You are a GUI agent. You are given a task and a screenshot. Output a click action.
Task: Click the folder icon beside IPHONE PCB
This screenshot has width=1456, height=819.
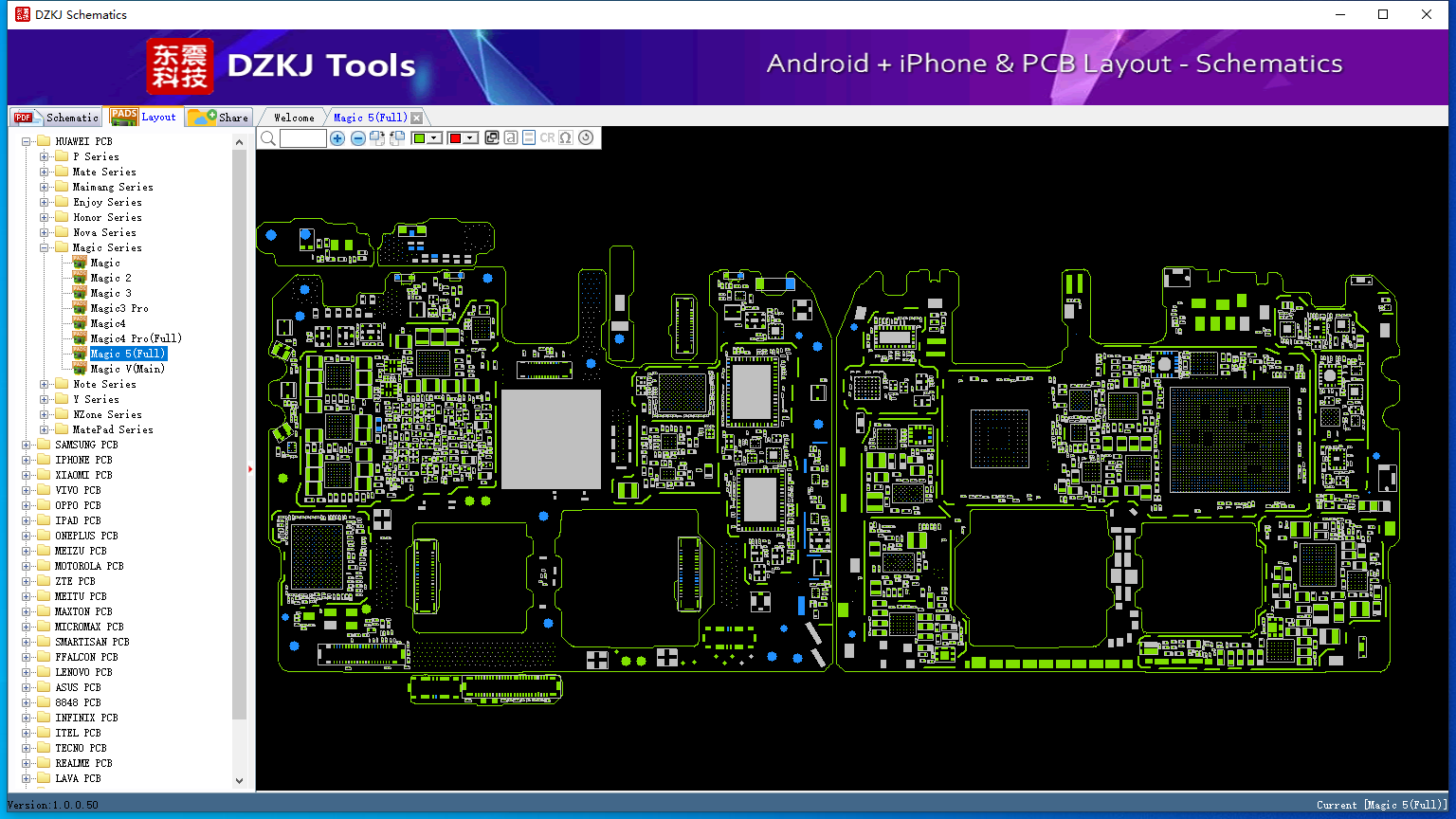click(x=44, y=460)
